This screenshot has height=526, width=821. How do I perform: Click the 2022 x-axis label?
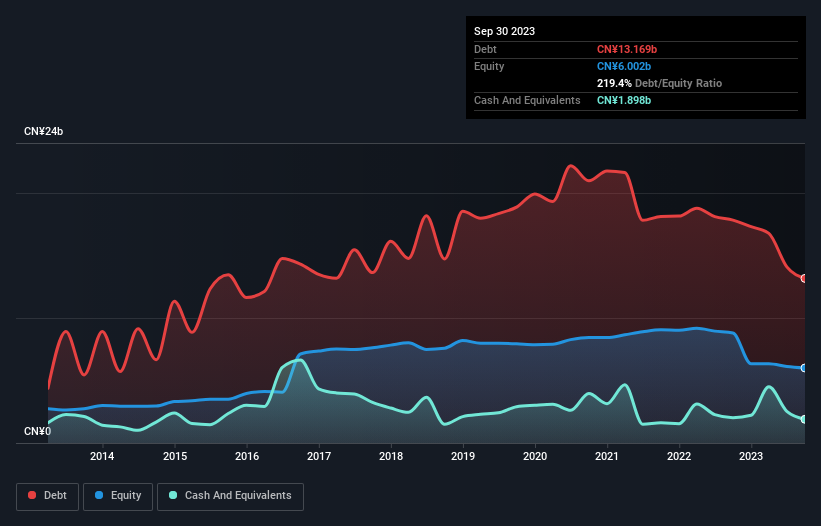coord(679,456)
